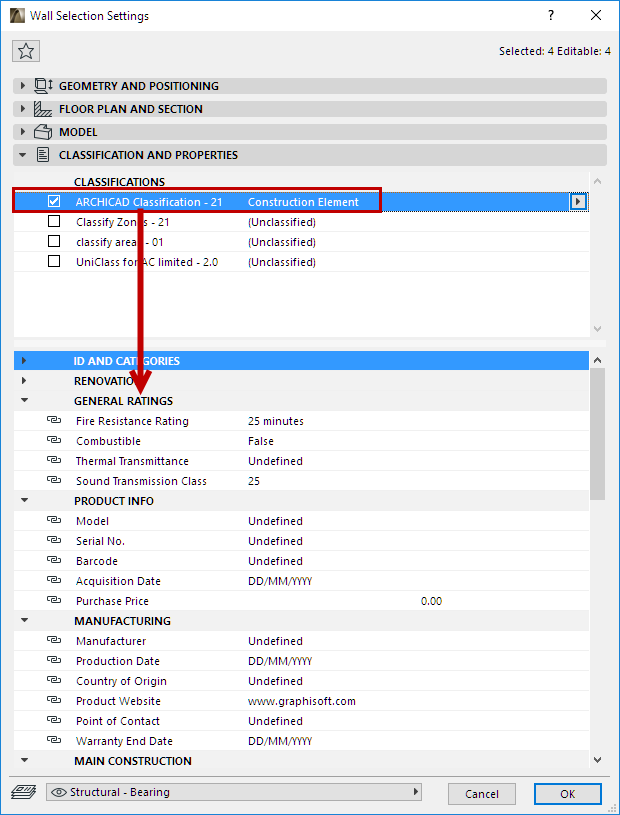Click the Favorites star icon
620x815 pixels.
pos(26,51)
